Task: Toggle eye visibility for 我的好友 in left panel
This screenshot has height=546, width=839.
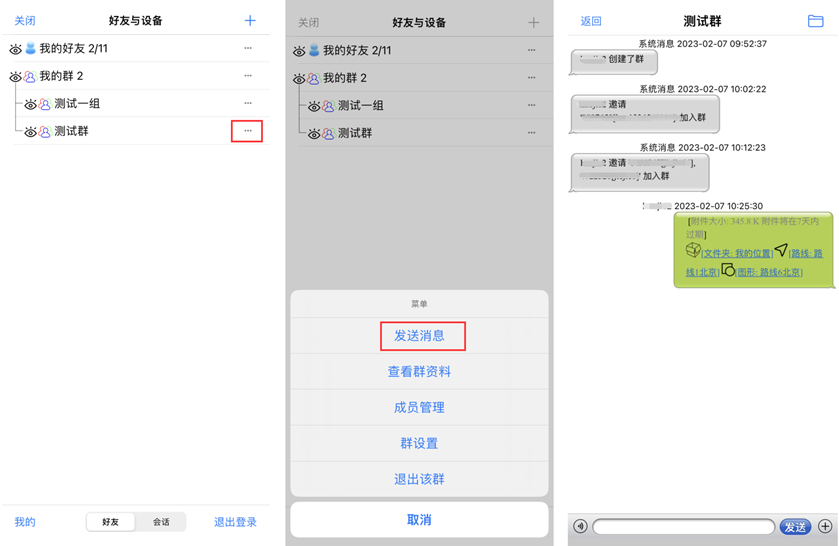Action: tap(15, 48)
